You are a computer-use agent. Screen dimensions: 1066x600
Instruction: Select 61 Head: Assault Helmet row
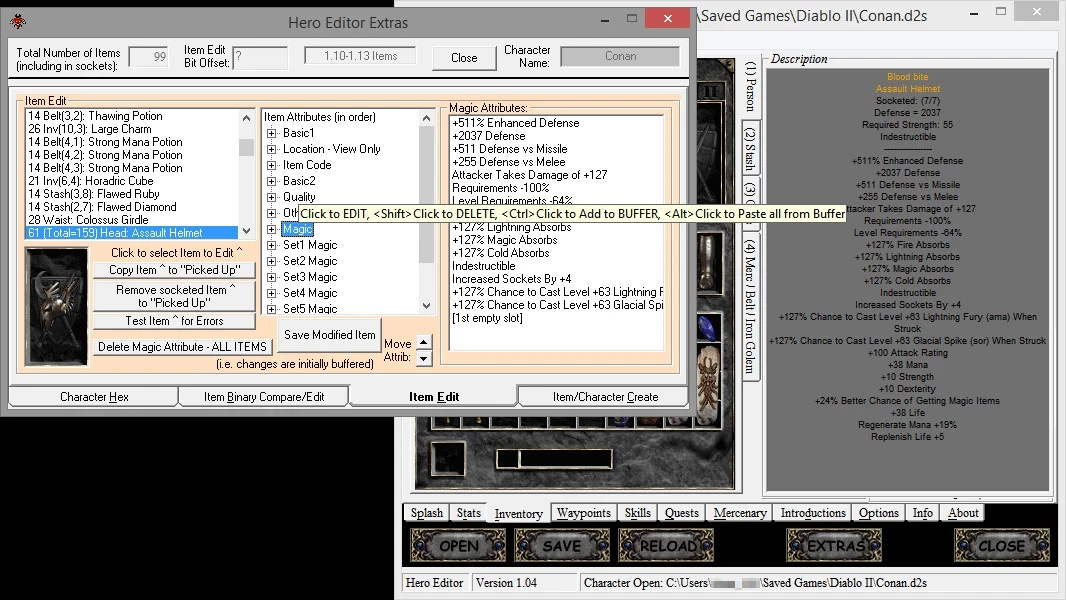click(133, 232)
